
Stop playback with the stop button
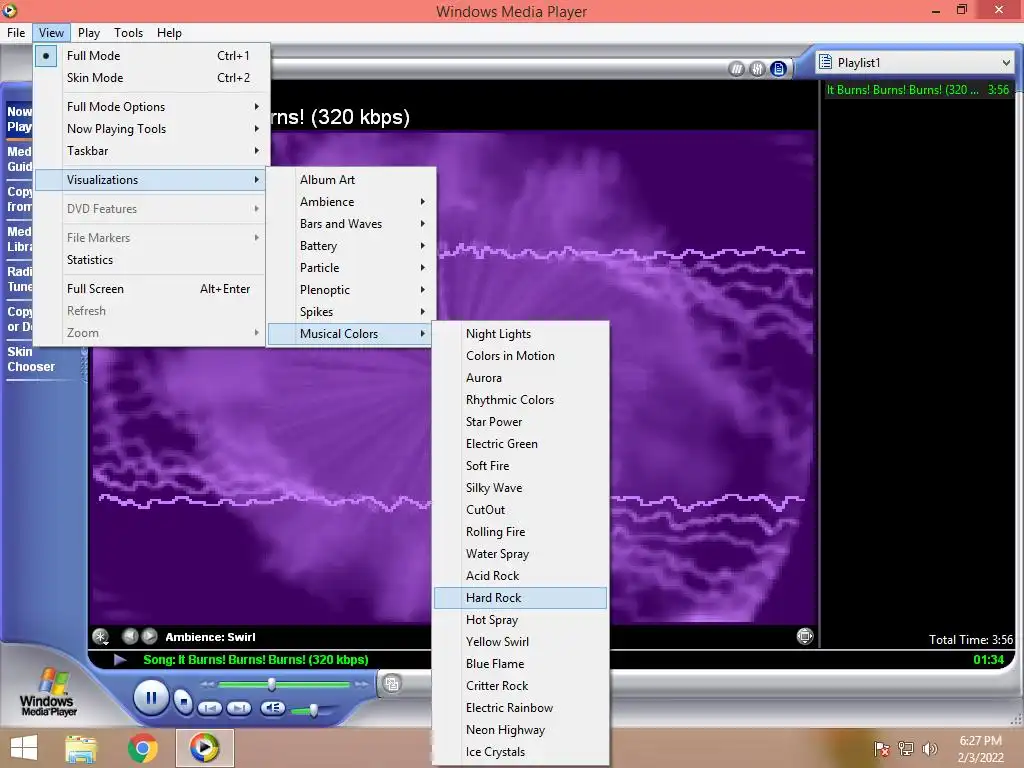click(x=184, y=702)
